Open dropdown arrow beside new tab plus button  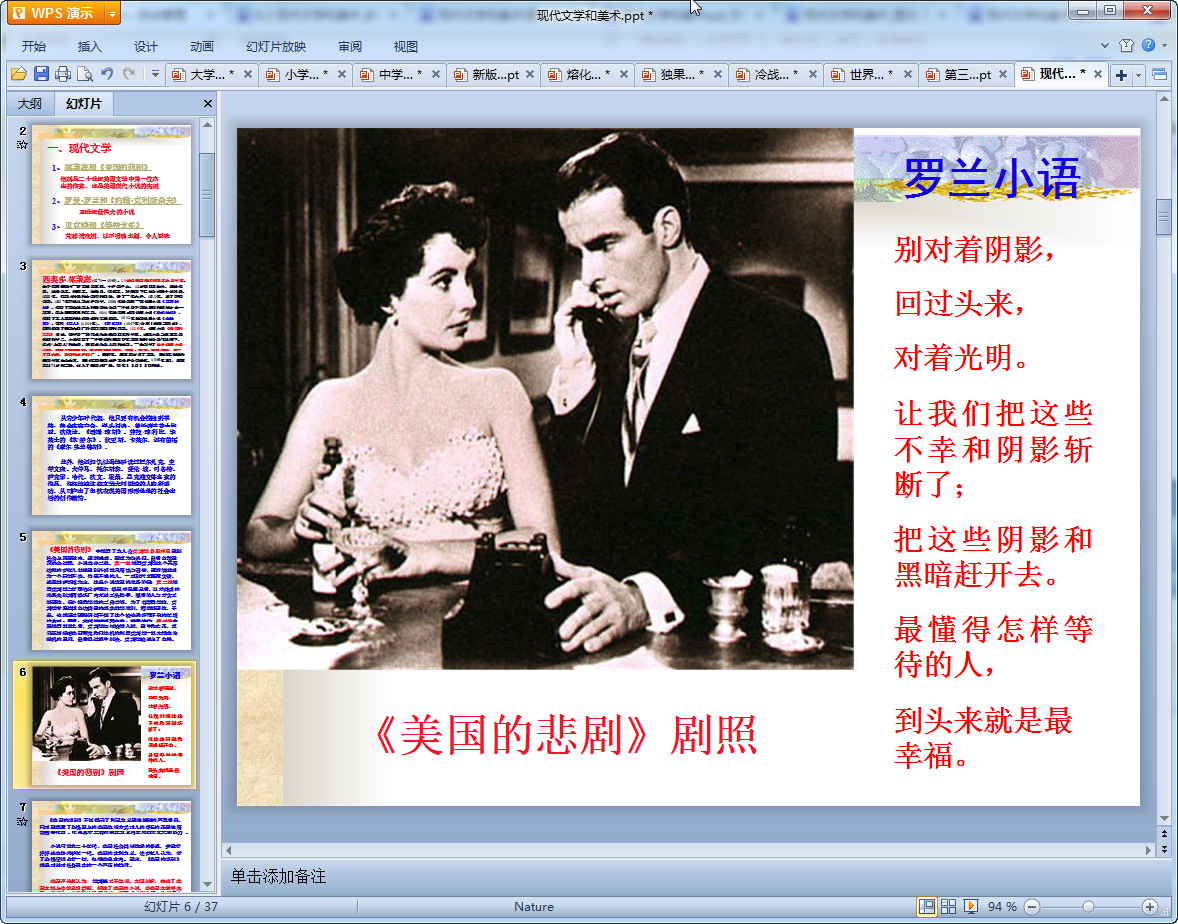[1138, 75]
